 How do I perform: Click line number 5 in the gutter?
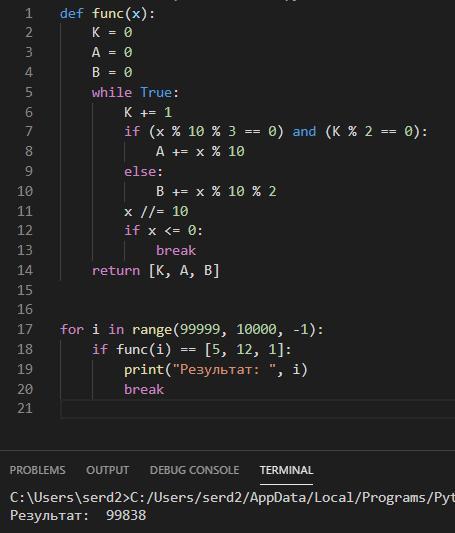point(29,92)
